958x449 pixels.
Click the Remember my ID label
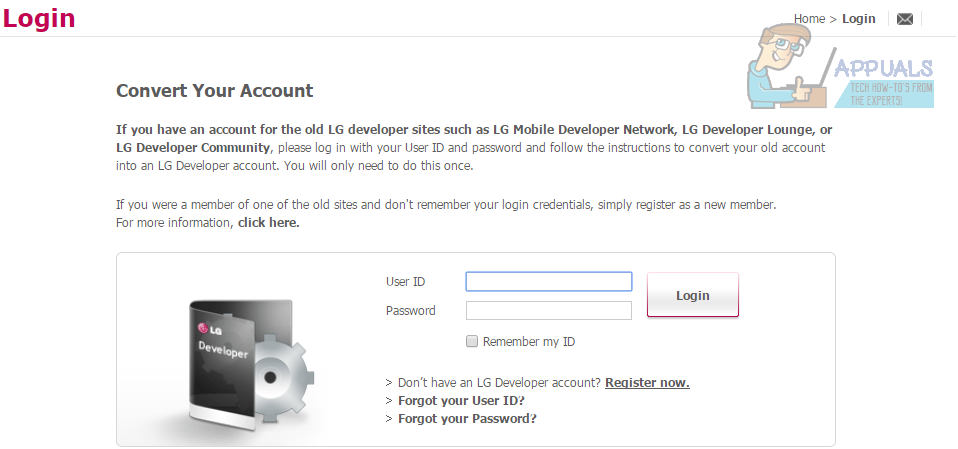pos(528,342)
